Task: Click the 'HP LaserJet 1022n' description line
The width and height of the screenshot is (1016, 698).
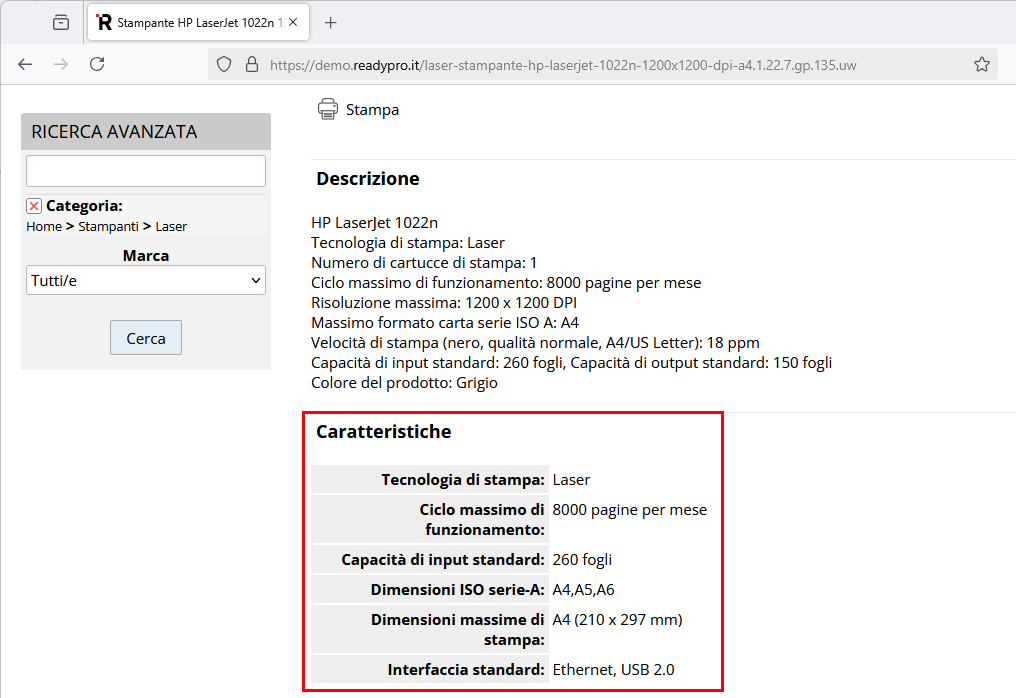Action: pos(375,223)
